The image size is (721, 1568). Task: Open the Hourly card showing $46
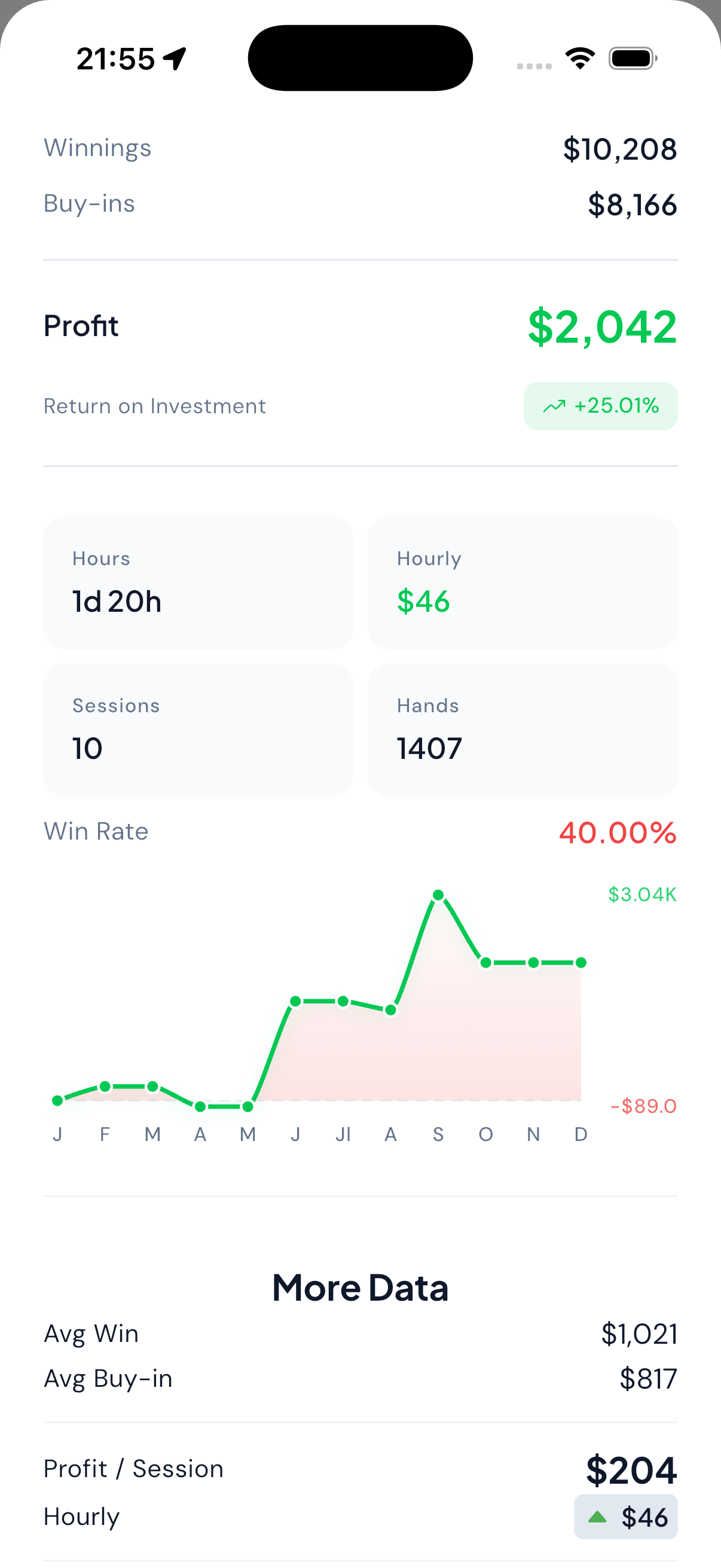tap(522, 582)
